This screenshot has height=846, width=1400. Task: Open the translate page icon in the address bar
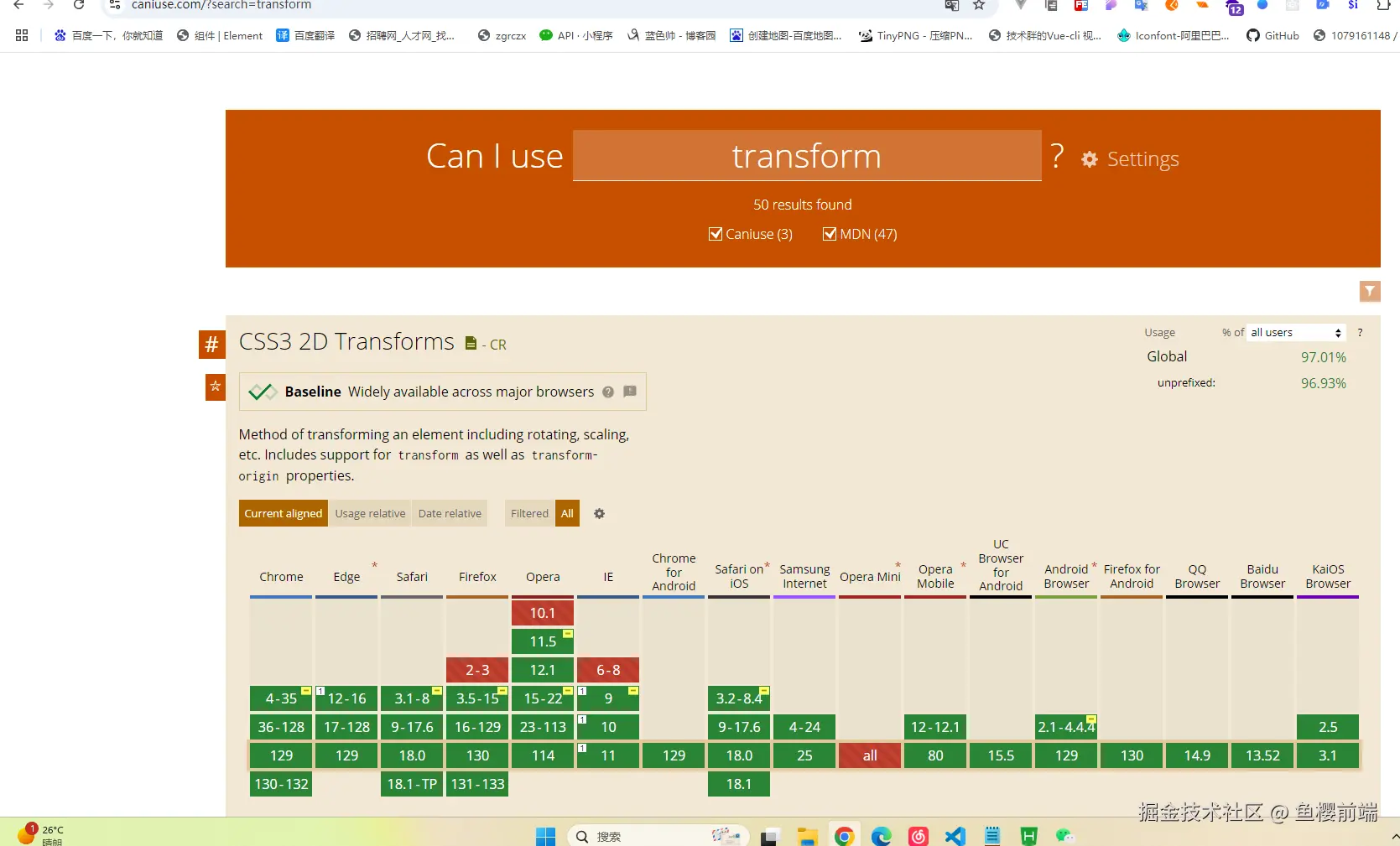pos(952,5)
